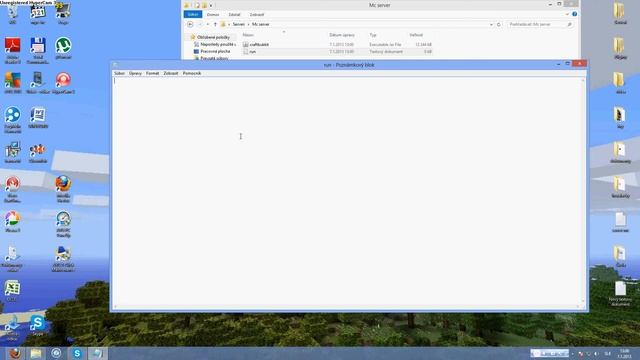Click the Notepad vertical scrollbar
This screenshot has height=360, width=640.
[x=583, y=191]
